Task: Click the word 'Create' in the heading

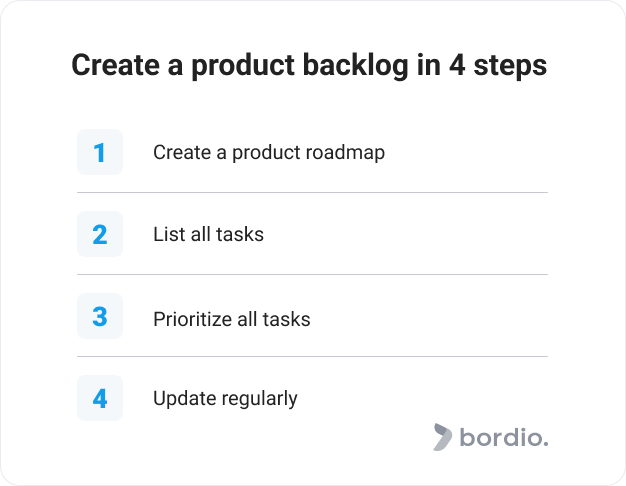Action: point(116,65)
